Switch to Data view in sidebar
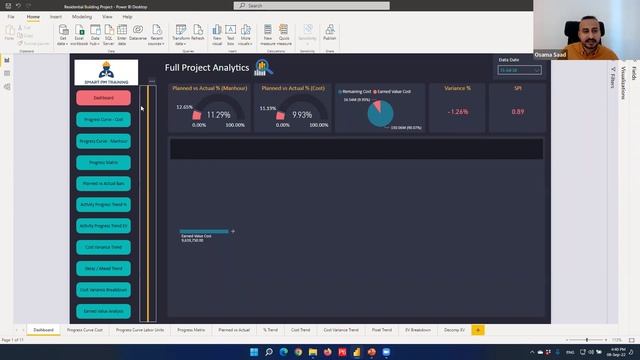 [7, 73]
